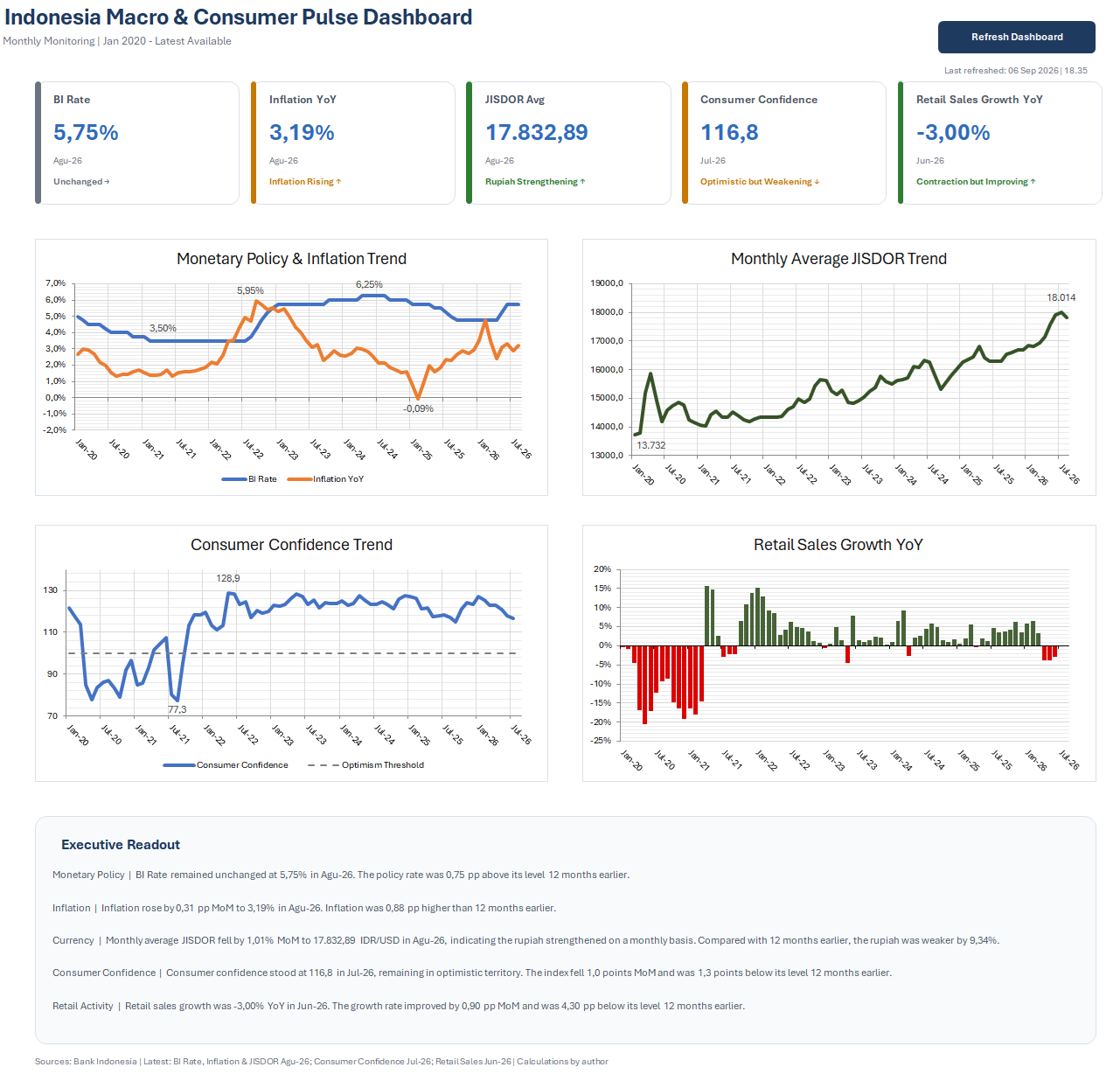Click the 3,50% BI Rate label
This screenshot has width=1120, height=1081.
click(163, 328)
